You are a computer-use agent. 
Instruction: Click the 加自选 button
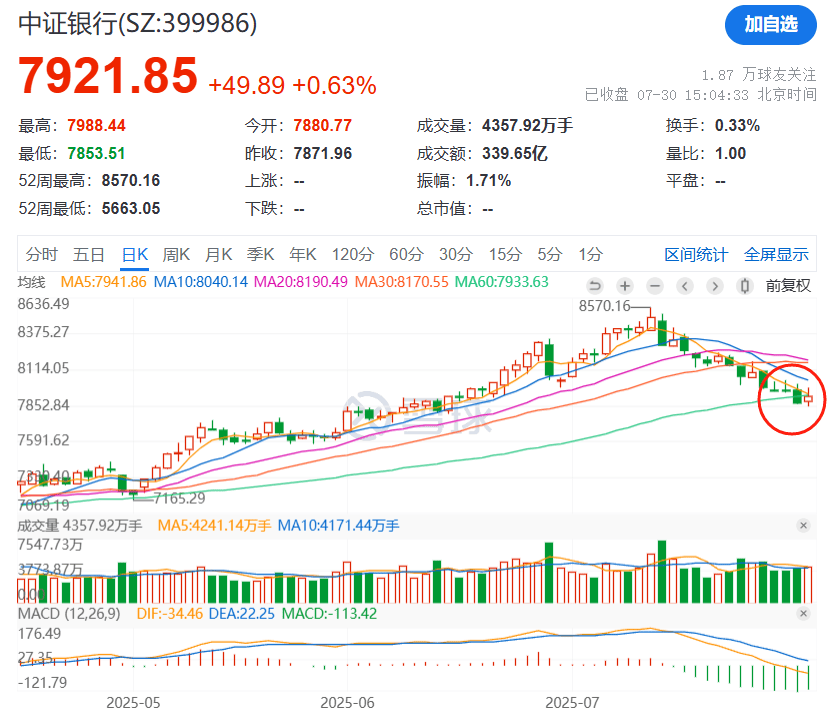770,25
